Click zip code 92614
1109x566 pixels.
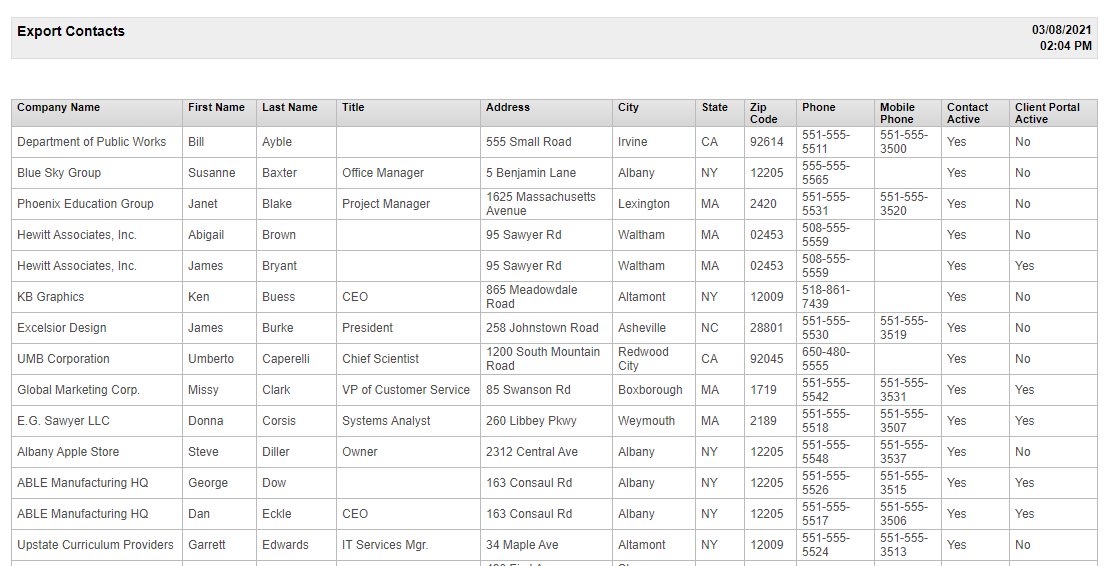click(767, 142)
